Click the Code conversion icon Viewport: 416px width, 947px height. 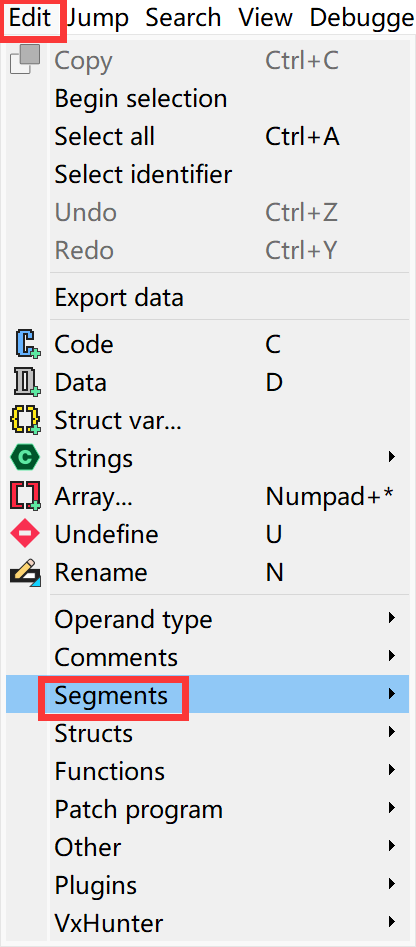(25, 345)
